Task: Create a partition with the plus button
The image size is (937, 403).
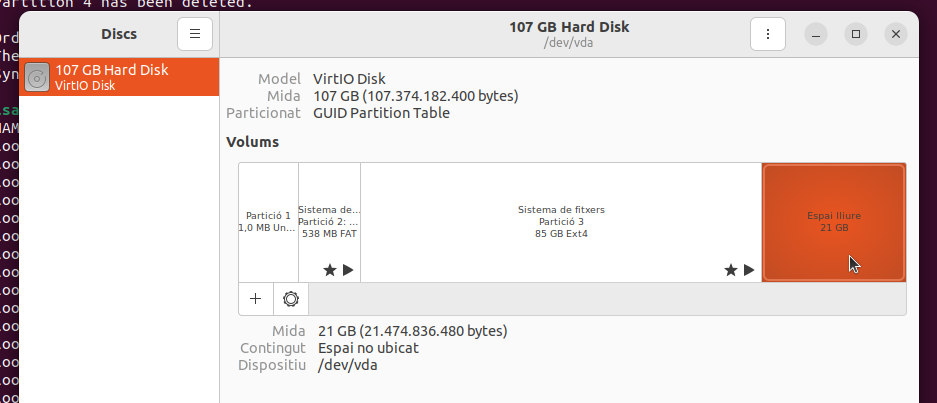Action: pos(256,298)
